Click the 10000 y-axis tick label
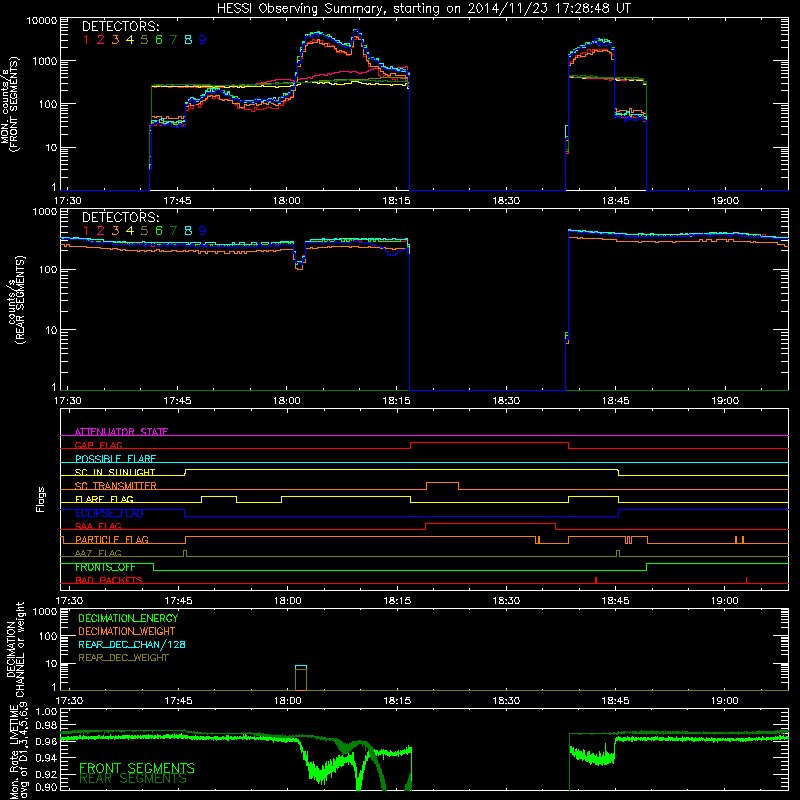Viewport: 800px width, 800px height. [42, 21]
